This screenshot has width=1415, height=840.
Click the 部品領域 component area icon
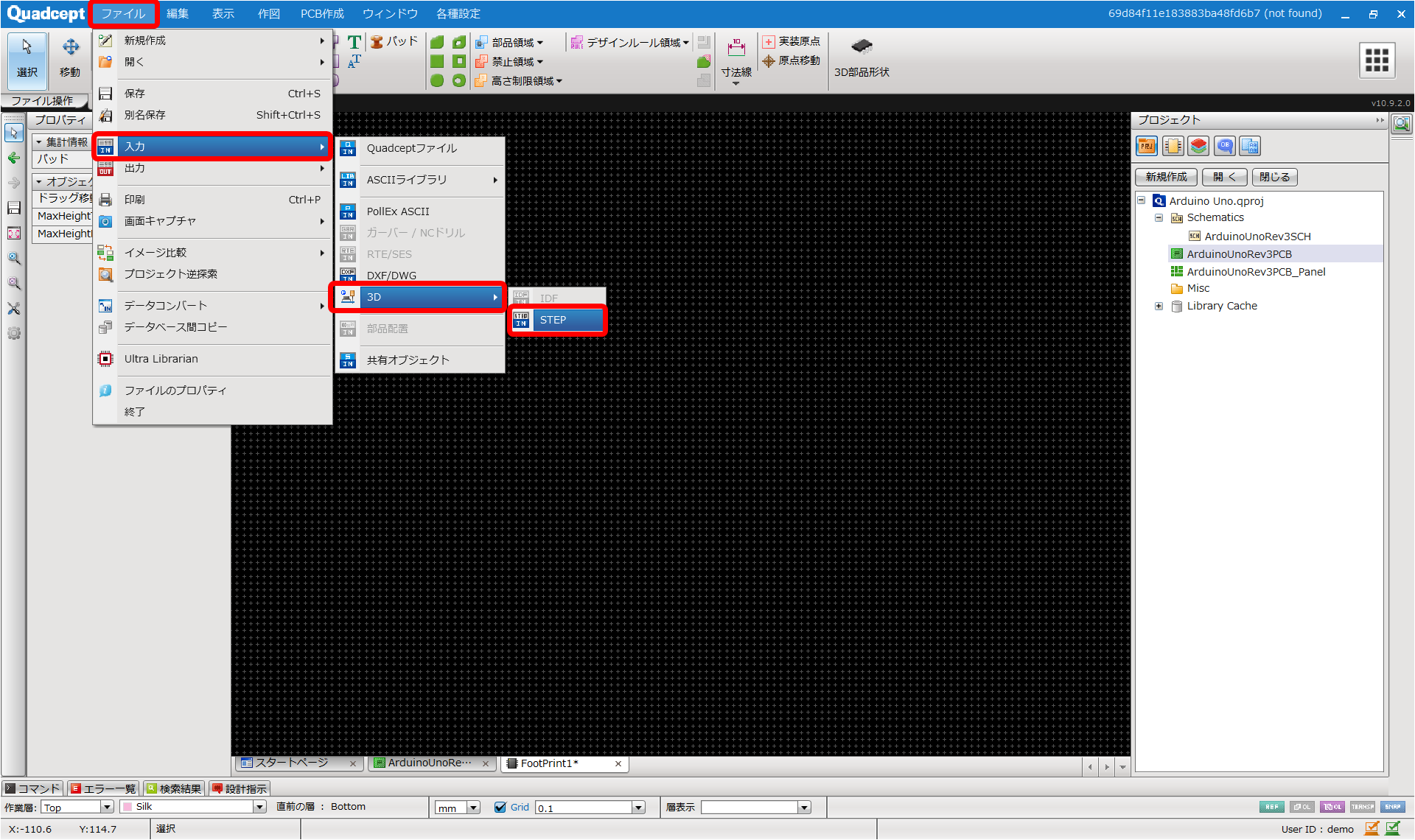(x=481, y=42)
